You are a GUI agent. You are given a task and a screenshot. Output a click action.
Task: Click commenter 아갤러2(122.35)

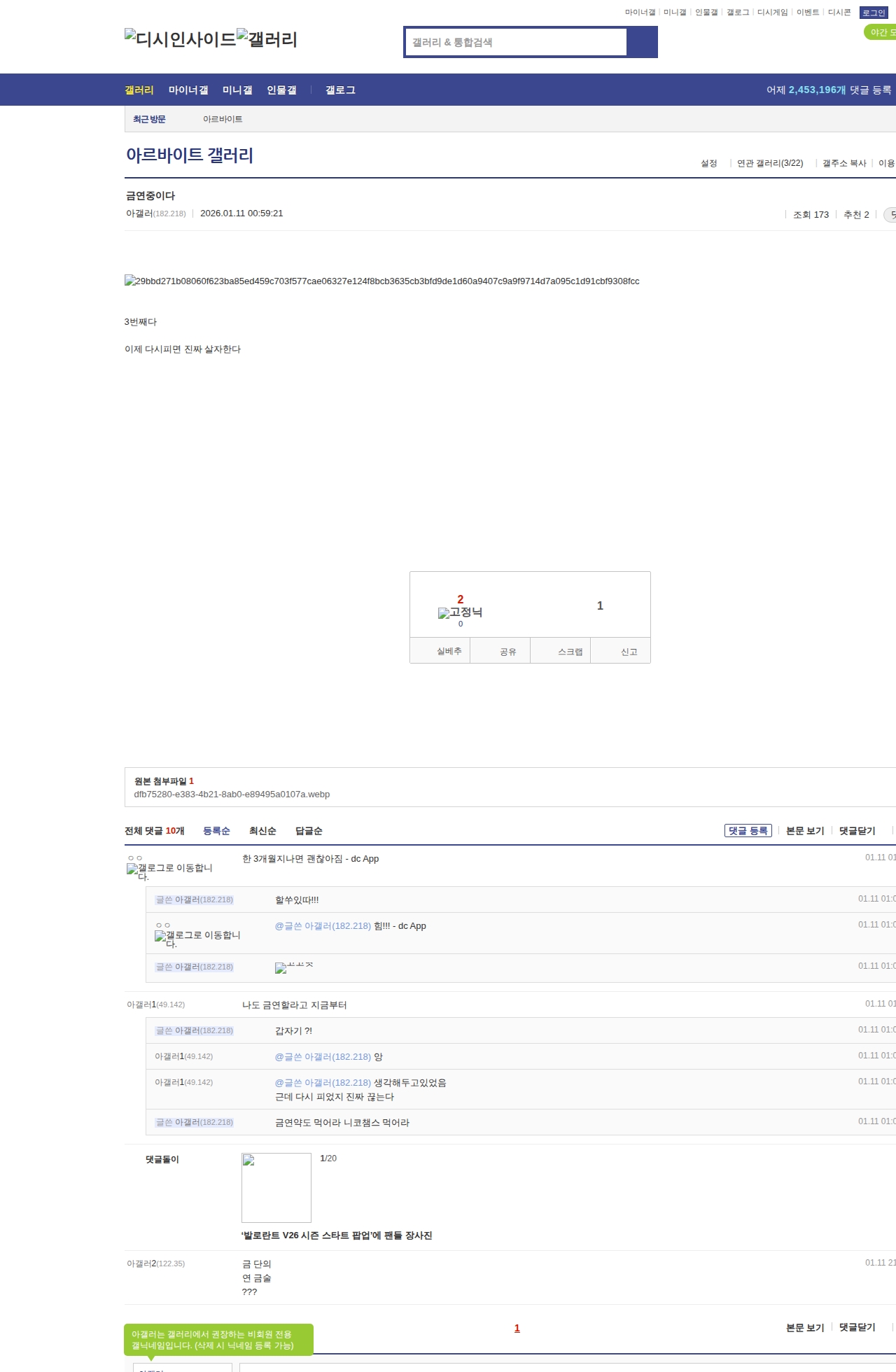tap(155, 1263)
